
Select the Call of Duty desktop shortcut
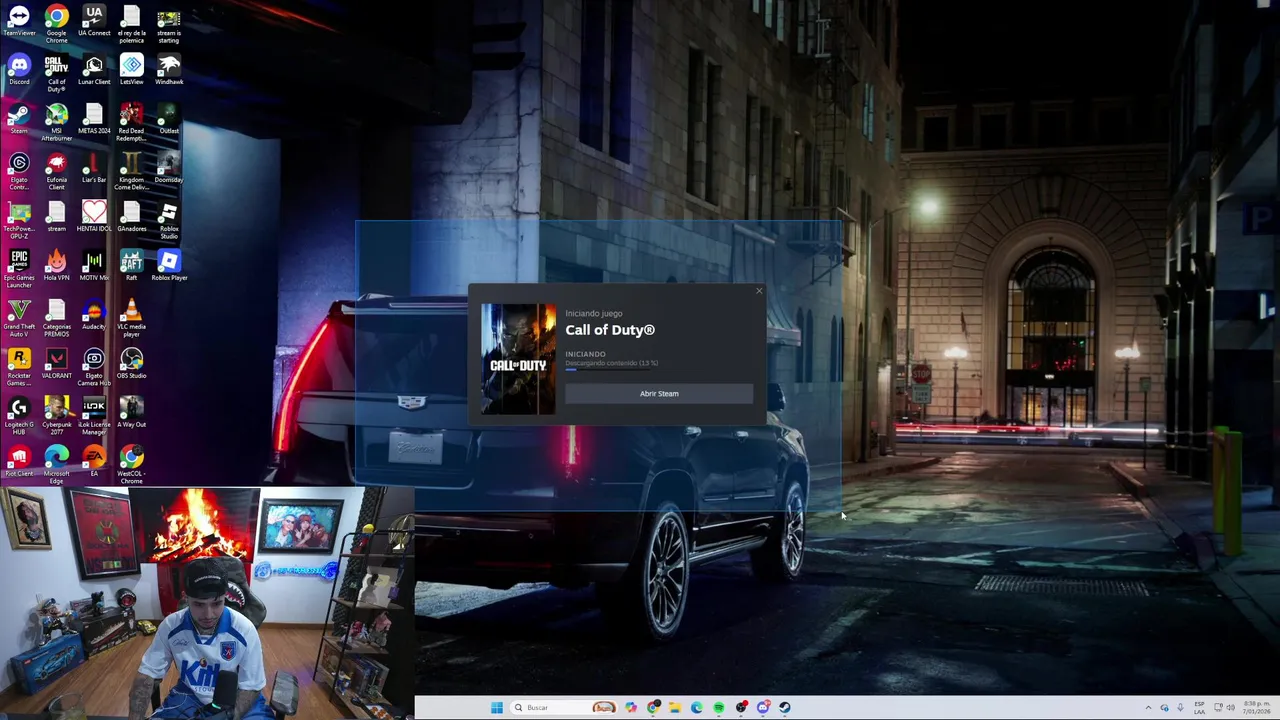pos(57,73)
